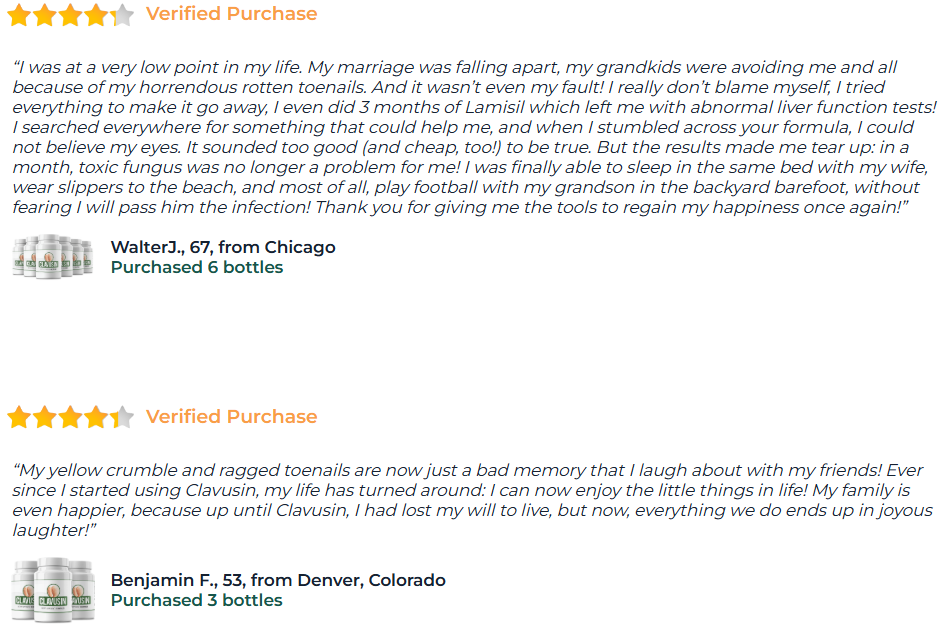The image size is (938, 626).
Task: Click the "Purchased 3 bottles" text
Action: 197,600
